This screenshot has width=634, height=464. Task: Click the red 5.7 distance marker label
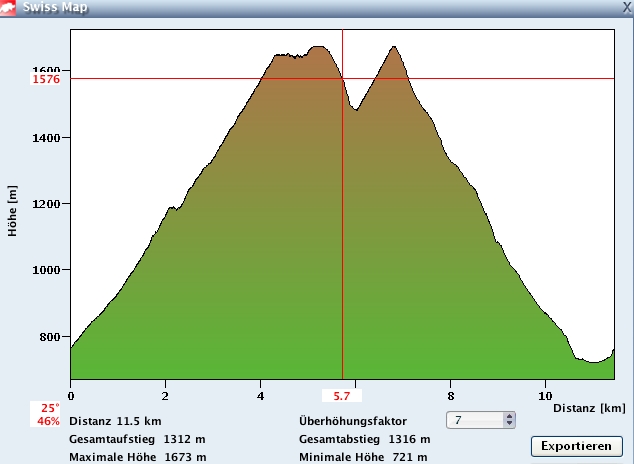(x=342, y=396)
